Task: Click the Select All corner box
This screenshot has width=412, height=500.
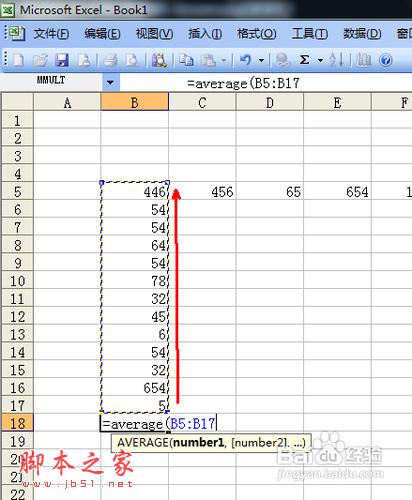Action: tap(17, 102)
